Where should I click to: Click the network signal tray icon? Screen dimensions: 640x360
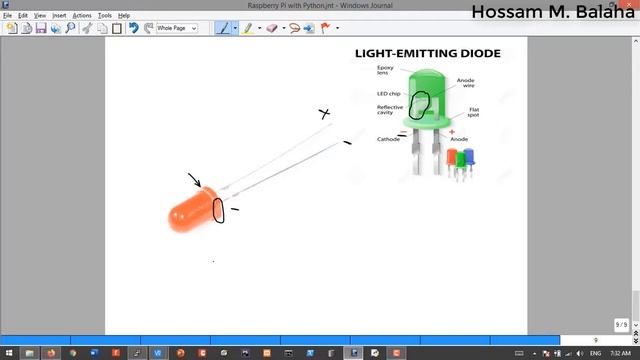(x=568, y=353)
